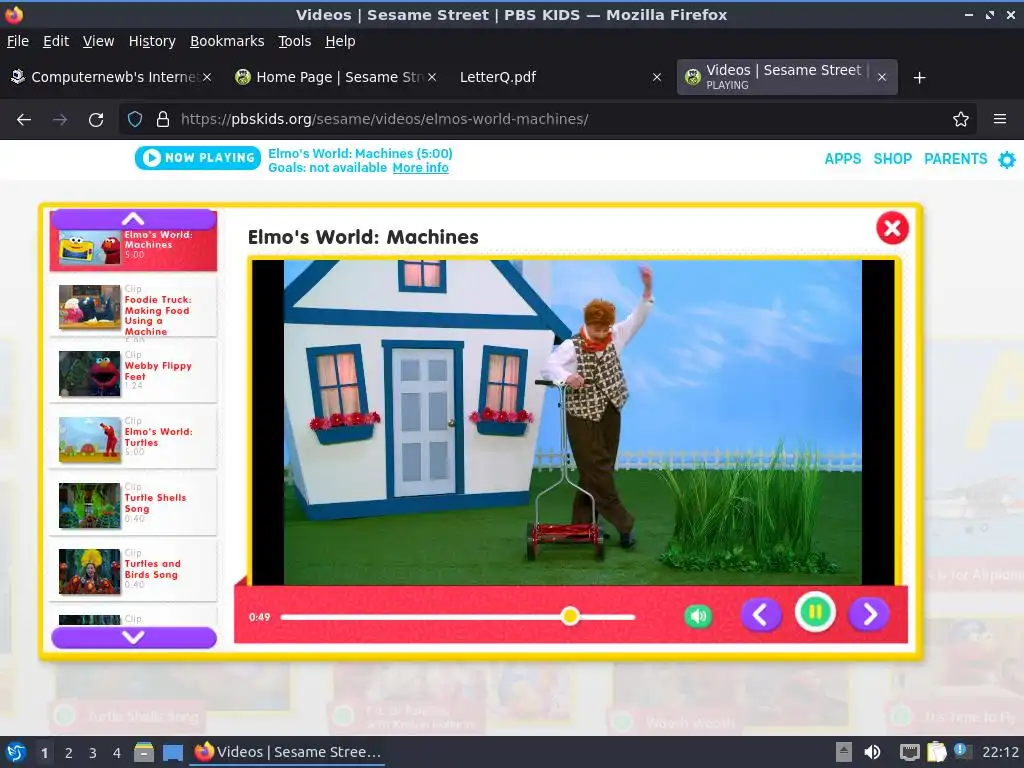Click the eject tray icon
This screenshot has height=768, width=1024.
844,752
